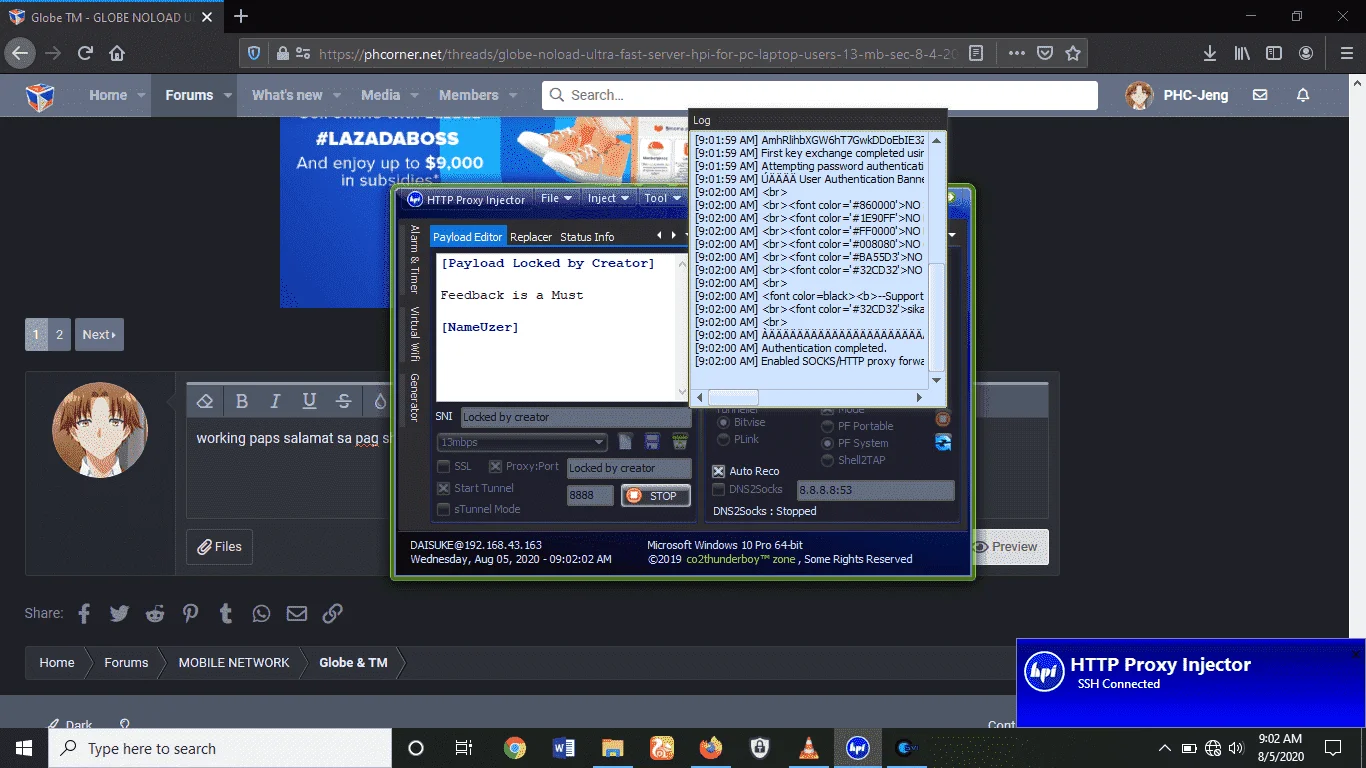Open File Explorer from the taskbar
1366x768 pixels.
(x=613, y=748)
